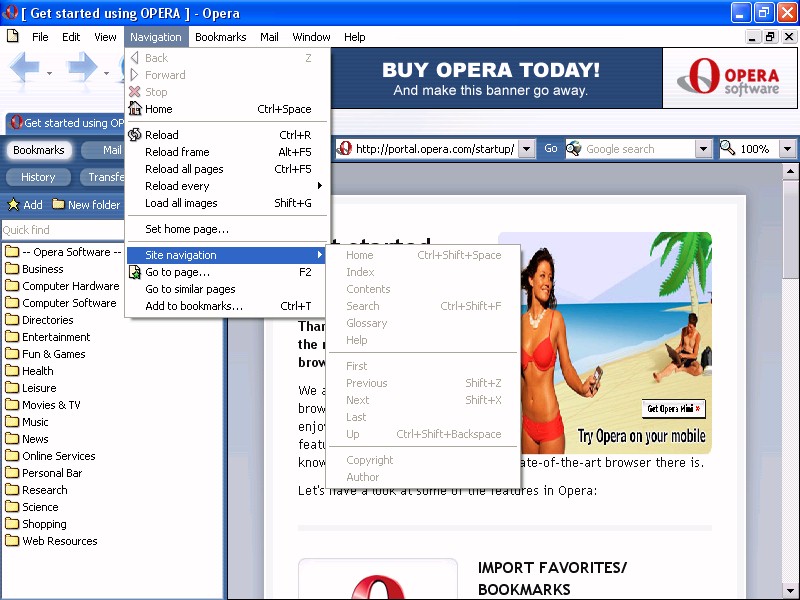Click the New folder icon in Bookmarks panel
The height and width of the screenshot is (600, 800).
[59, 205]
